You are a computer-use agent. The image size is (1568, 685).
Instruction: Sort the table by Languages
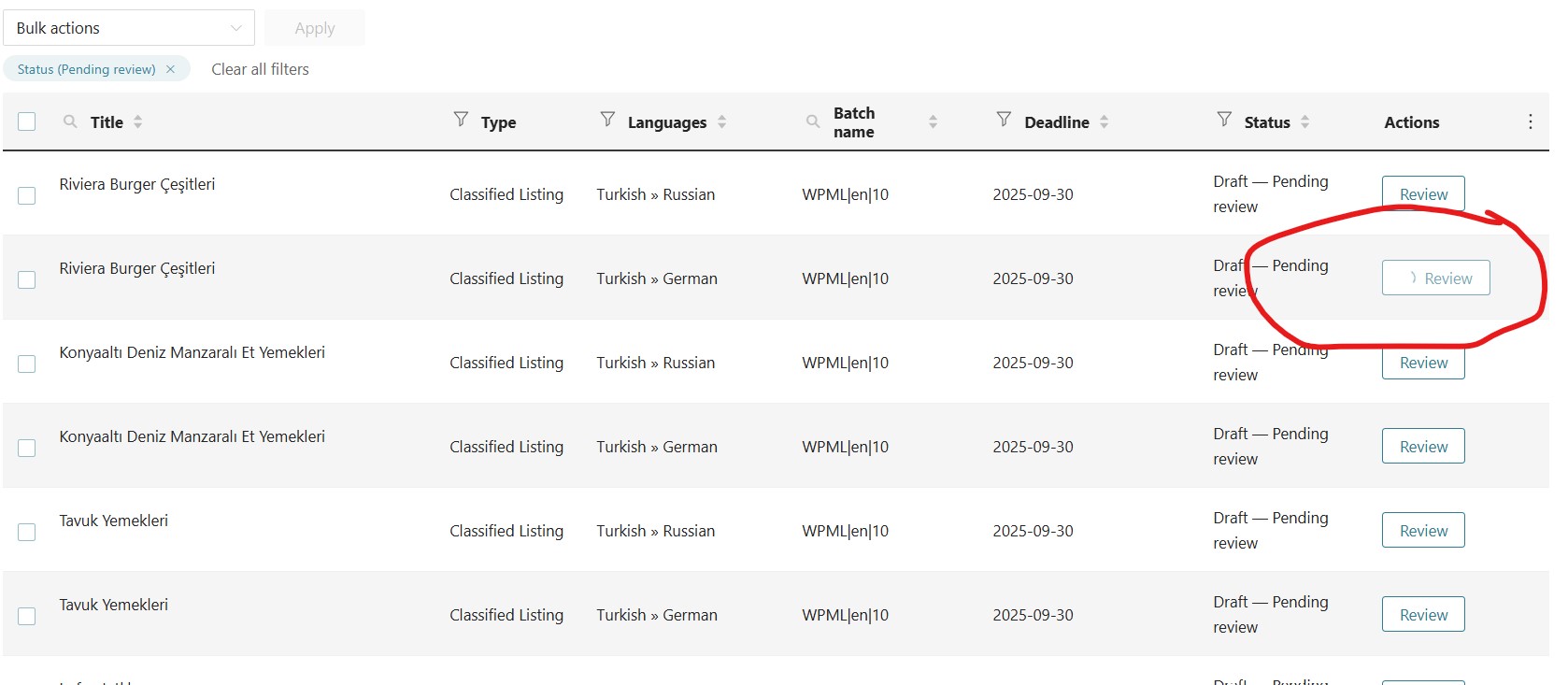[721, 121]
